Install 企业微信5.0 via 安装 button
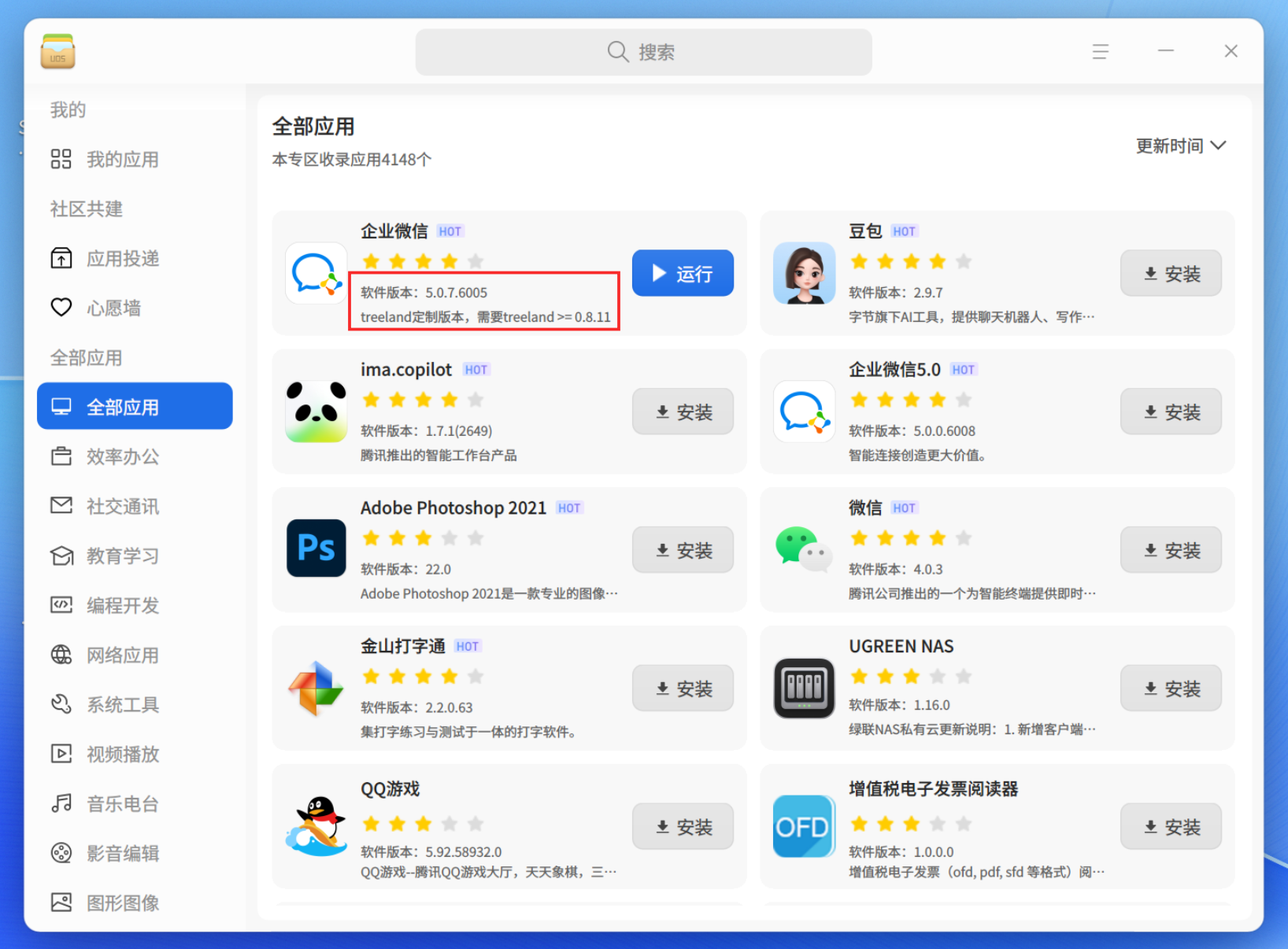Viewport: 1288px width, 949px height. [x=1171, y=412]
